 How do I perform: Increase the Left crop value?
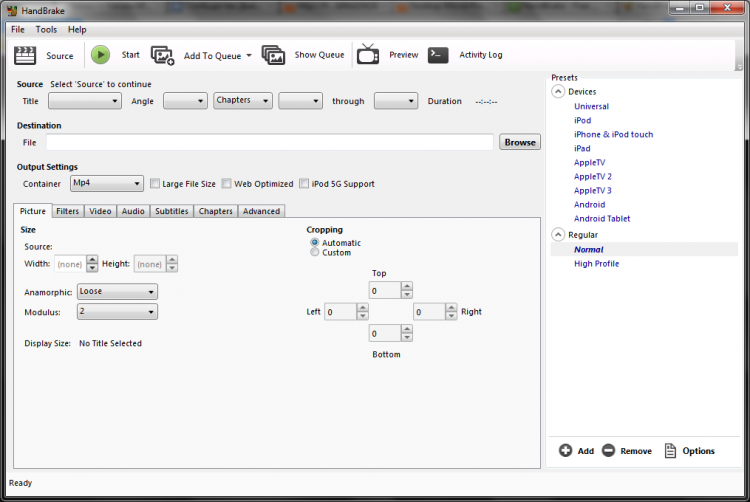pyautogui.click(x=363, y=307)
